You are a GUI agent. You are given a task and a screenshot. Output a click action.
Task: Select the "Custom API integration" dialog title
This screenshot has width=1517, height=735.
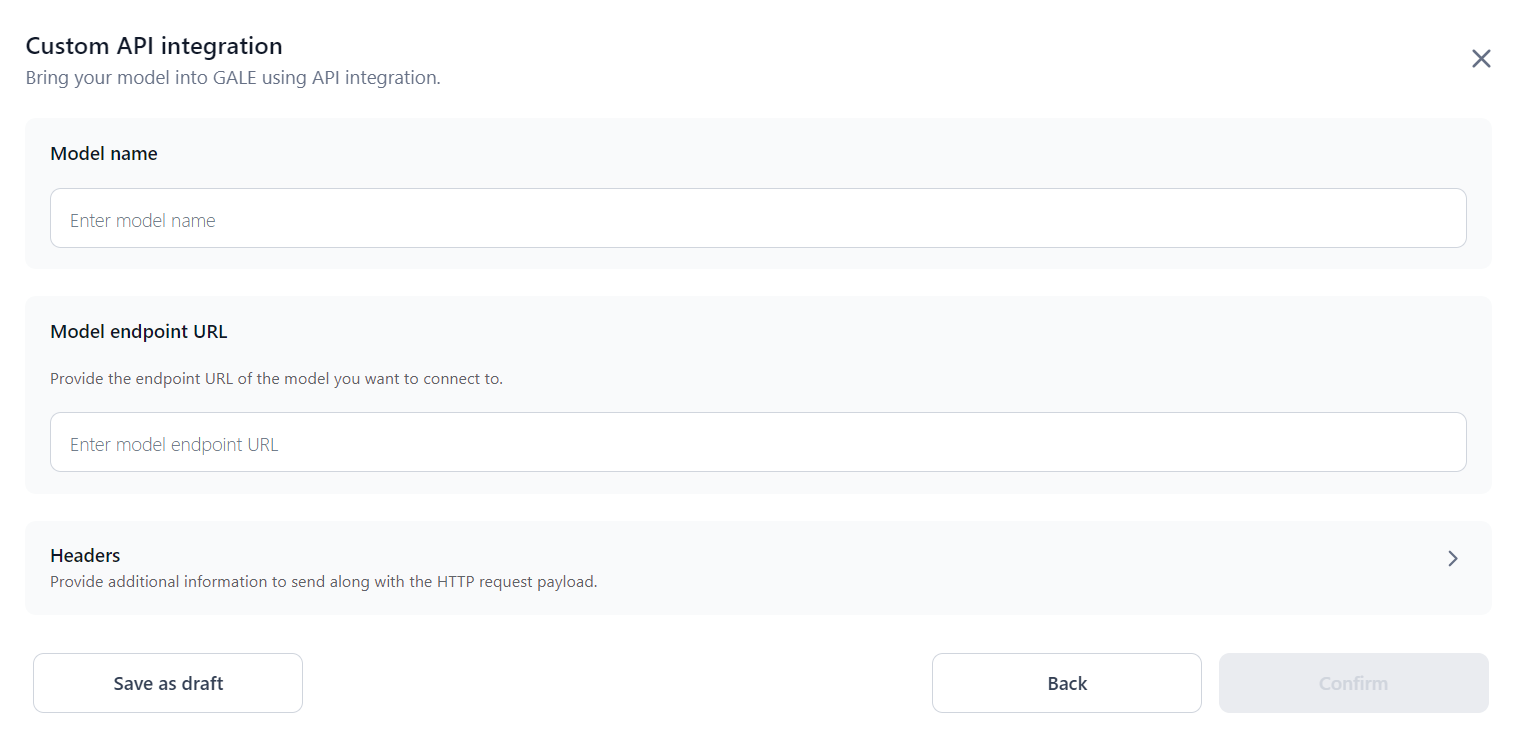pyautogui.click(x=154, y=46)
